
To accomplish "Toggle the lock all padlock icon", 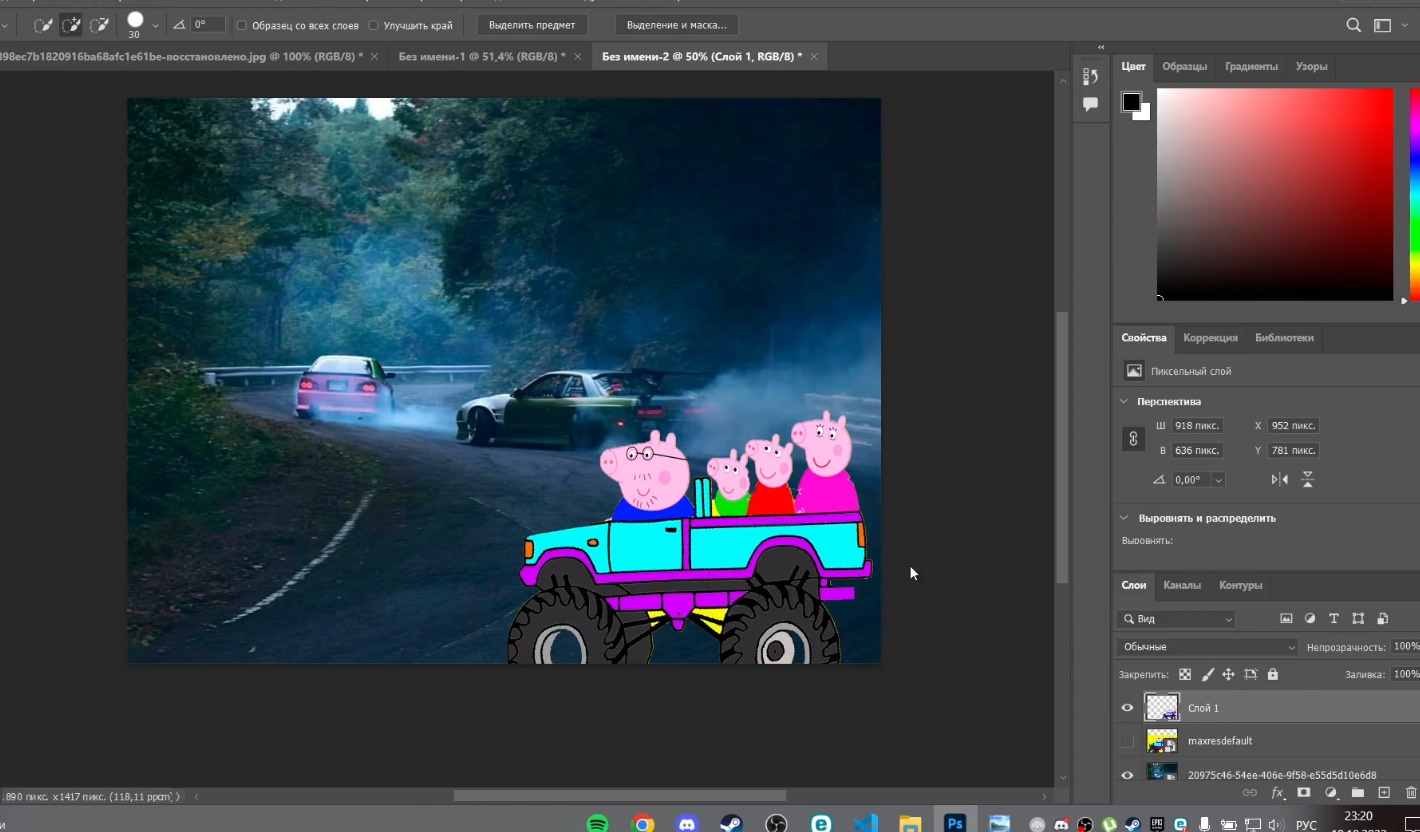I will (1272, 675).
